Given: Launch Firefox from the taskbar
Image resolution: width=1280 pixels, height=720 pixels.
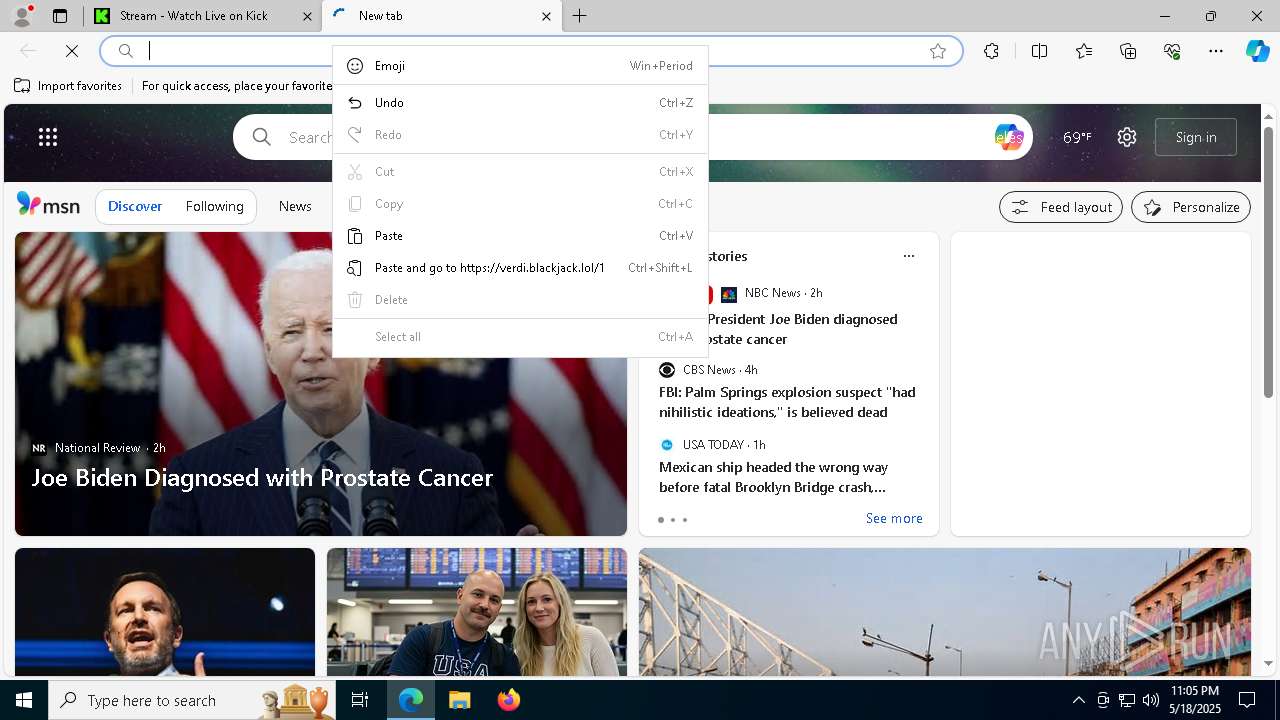Looking at the screenshot, I should click(509, 700).
